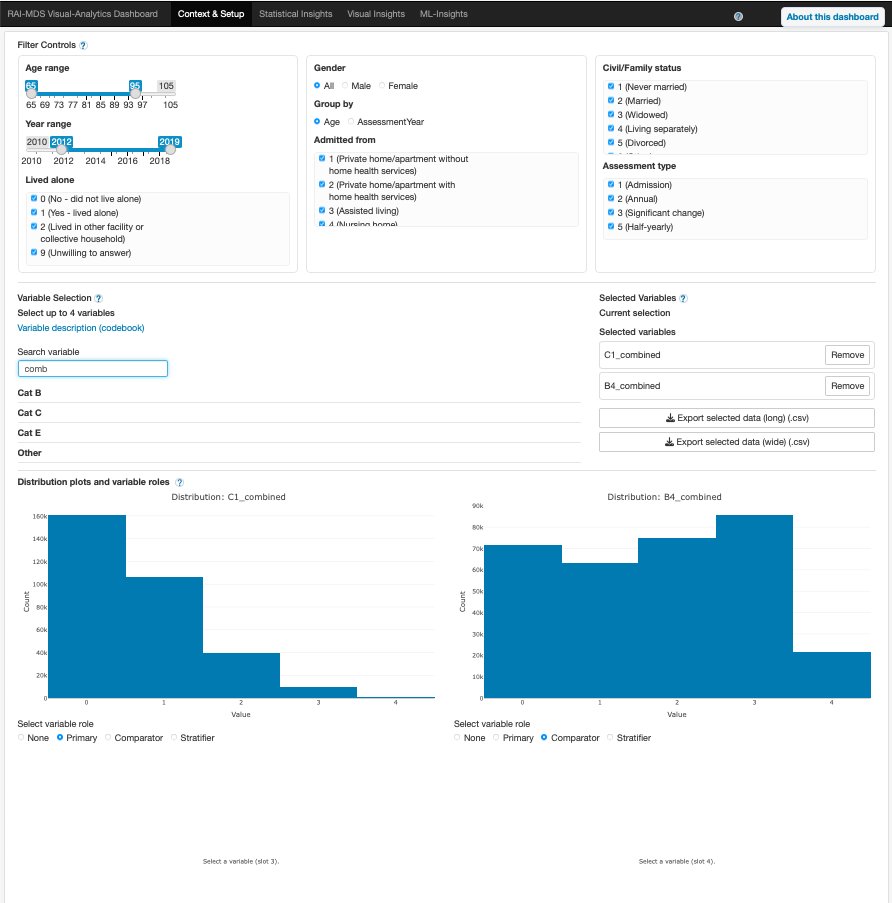Toggle the 3 (Assisted living) checkbox
892x903 pixels.
322,211
